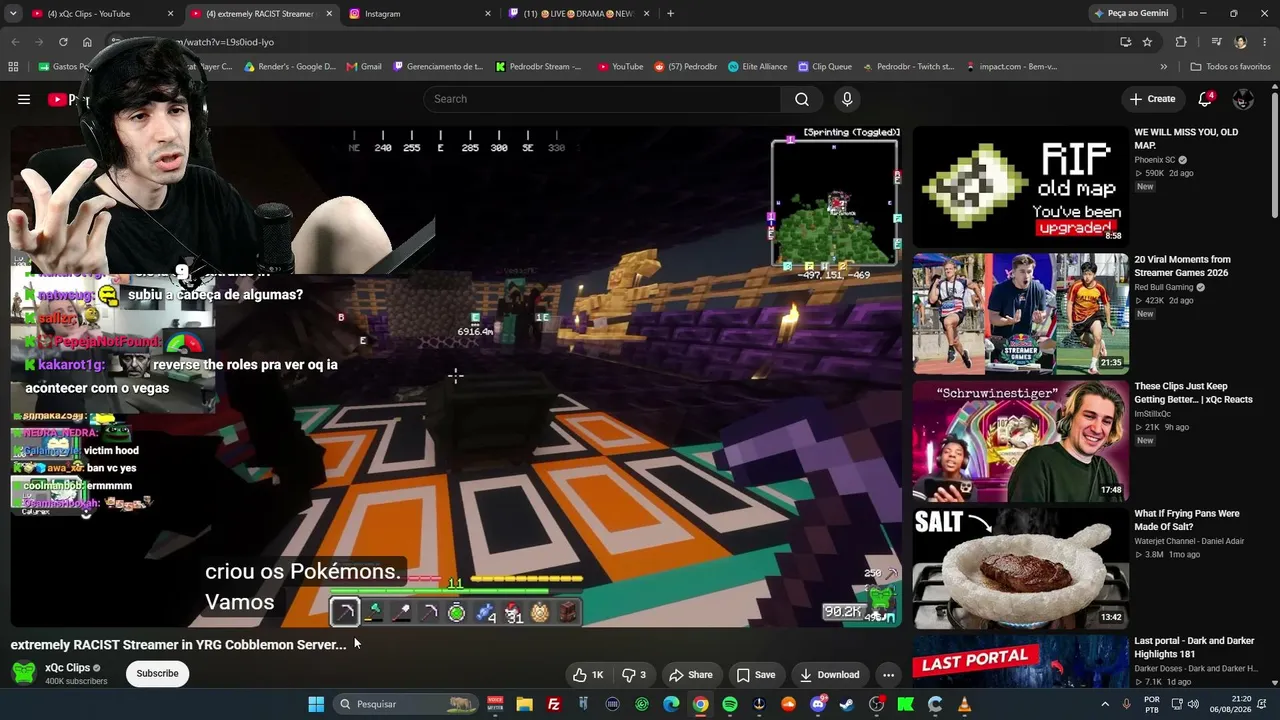The height and width of the screenshot is (720, 1280).
Task: Open VLC media player from the taskbar
Action: pos(965,704)
